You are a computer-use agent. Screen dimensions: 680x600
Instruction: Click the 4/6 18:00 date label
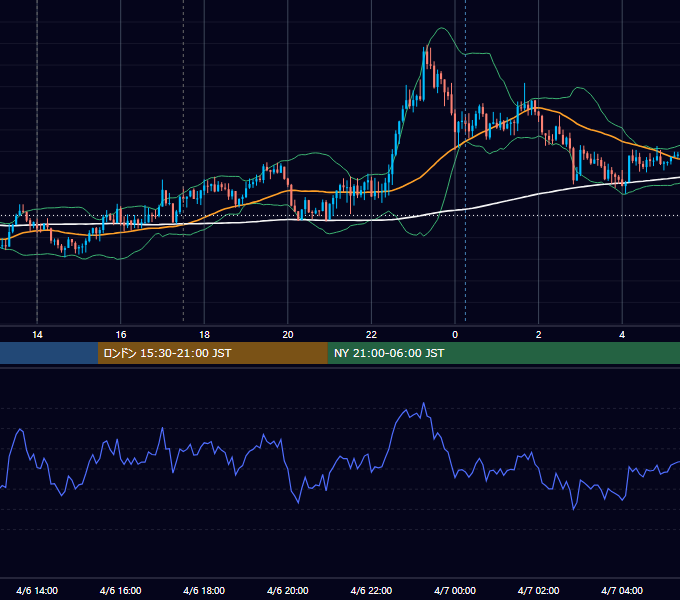coord(204,590)
